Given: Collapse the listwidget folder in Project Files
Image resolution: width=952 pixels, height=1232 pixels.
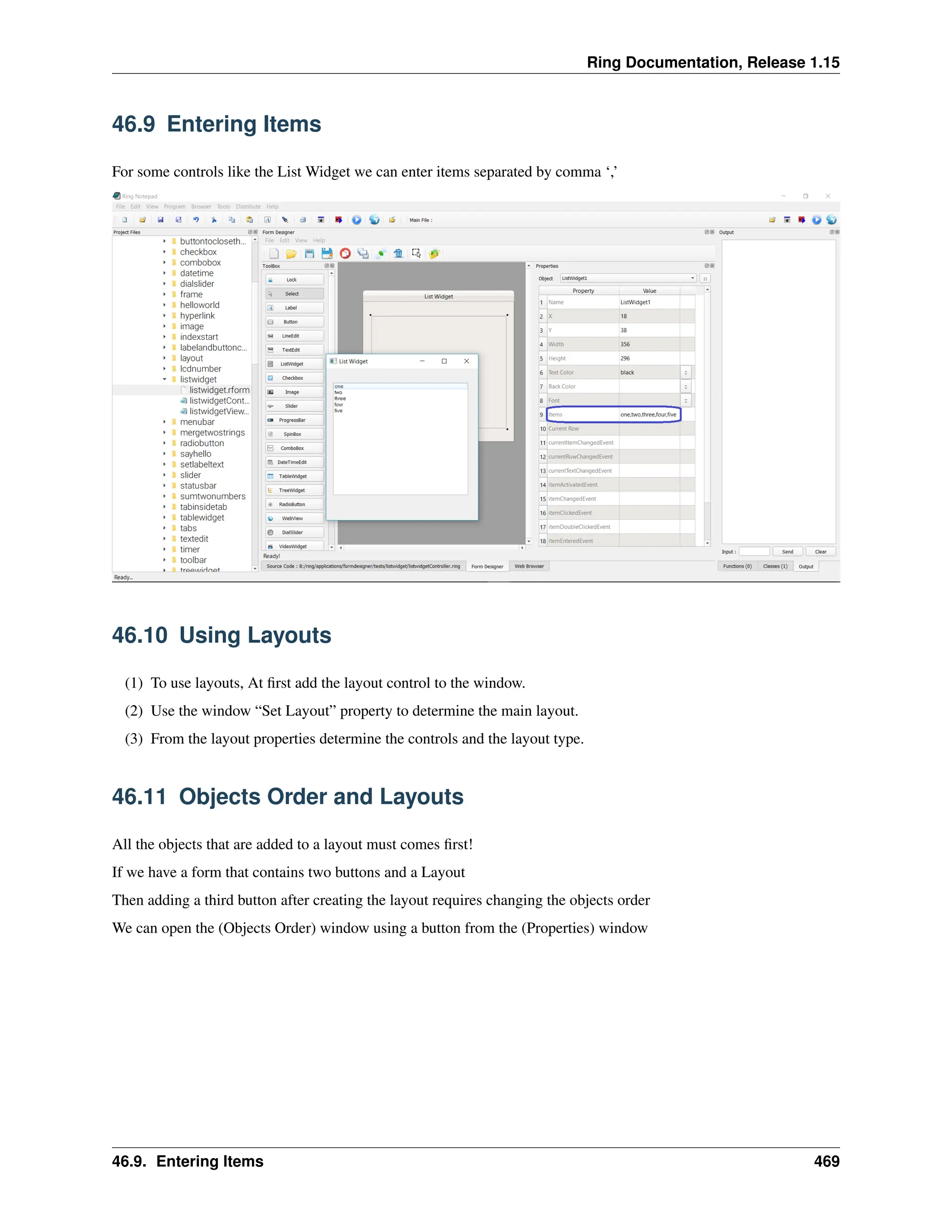Looking at the screenshot, I should coord(165,379).
